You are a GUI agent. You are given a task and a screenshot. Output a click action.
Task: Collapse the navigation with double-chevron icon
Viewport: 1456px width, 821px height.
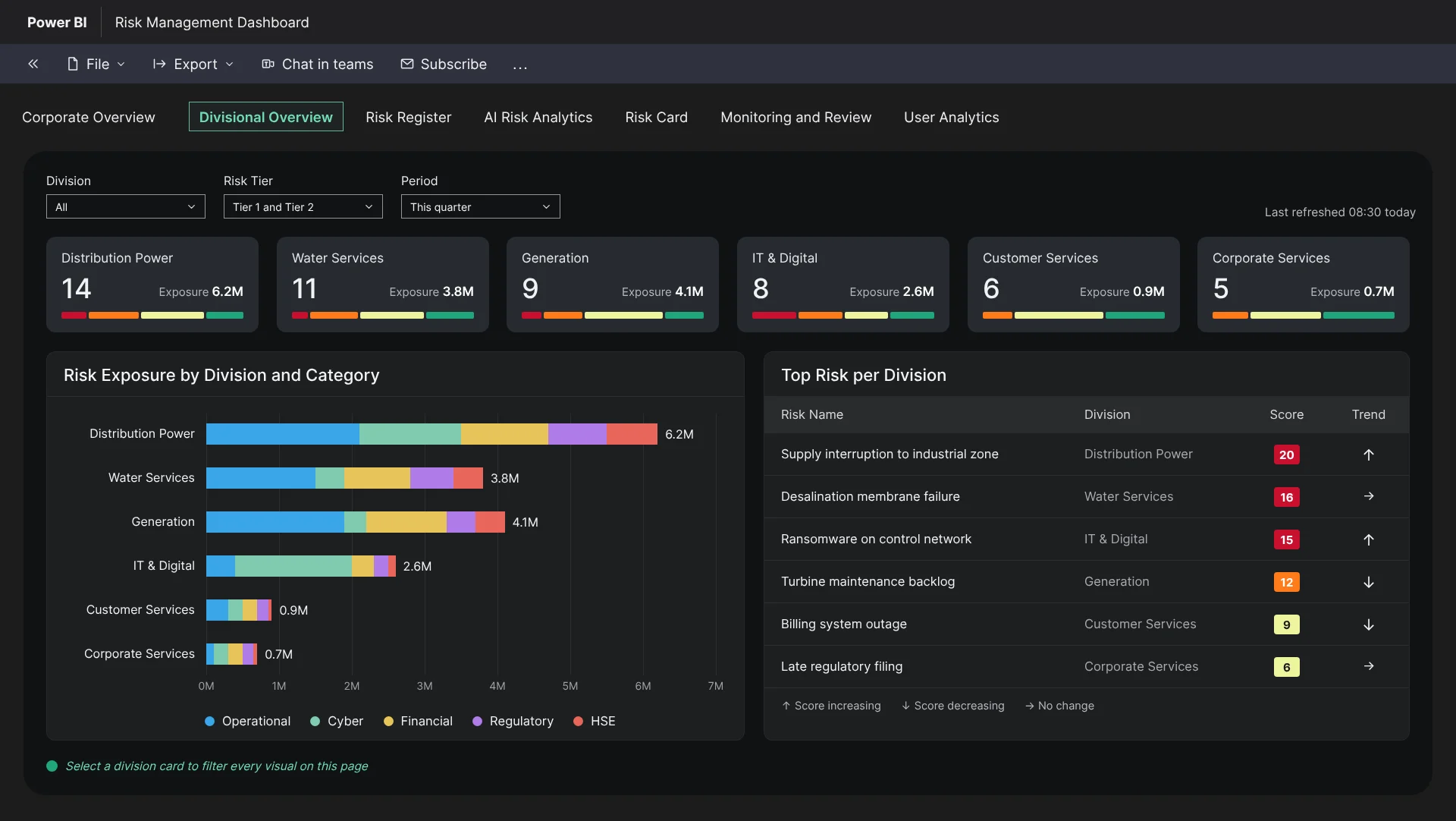pos(33,64)
